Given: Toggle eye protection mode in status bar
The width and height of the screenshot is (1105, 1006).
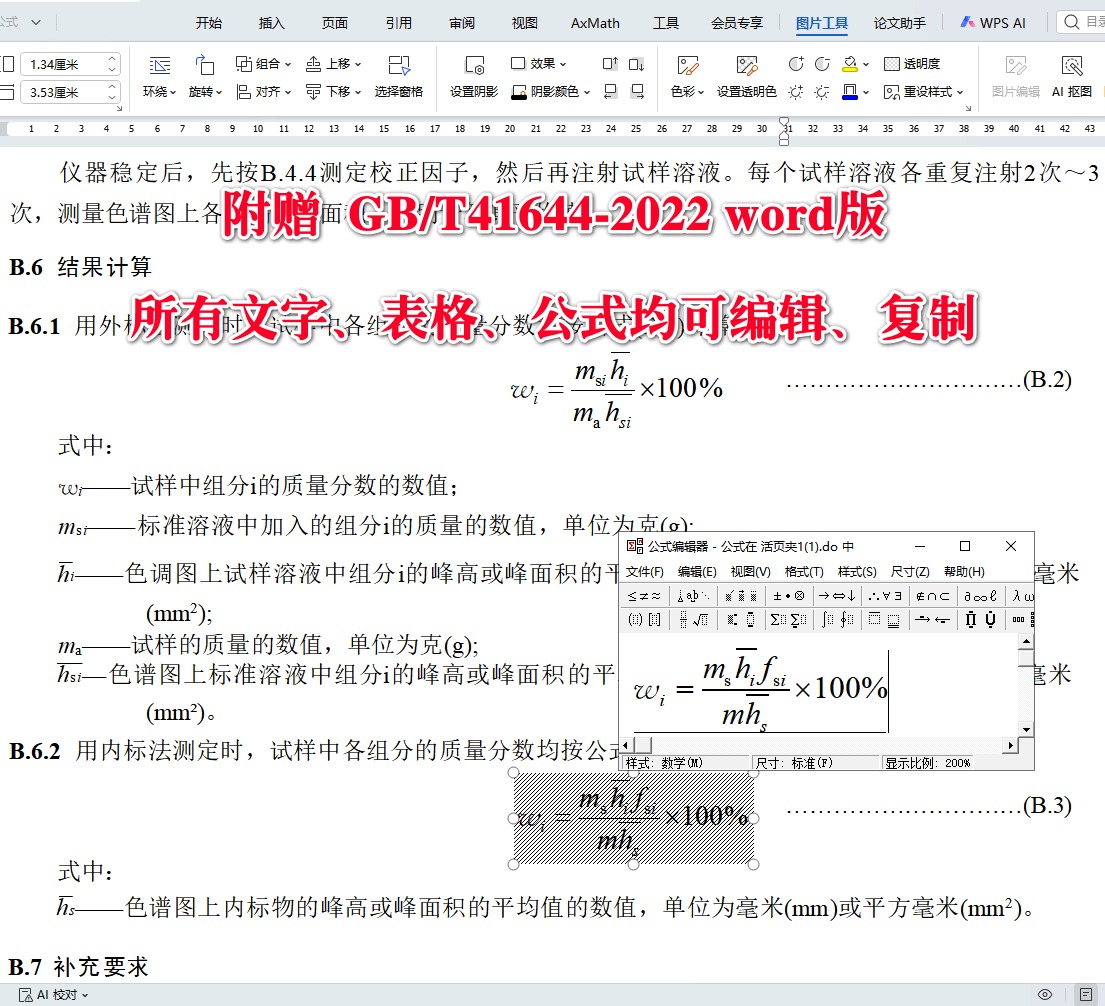Looking at the screenshot, I should pos(1045,995).
